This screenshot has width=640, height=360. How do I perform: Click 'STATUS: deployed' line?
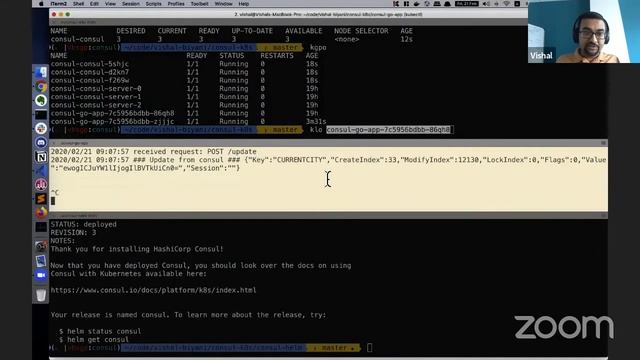tap(83, 224)
